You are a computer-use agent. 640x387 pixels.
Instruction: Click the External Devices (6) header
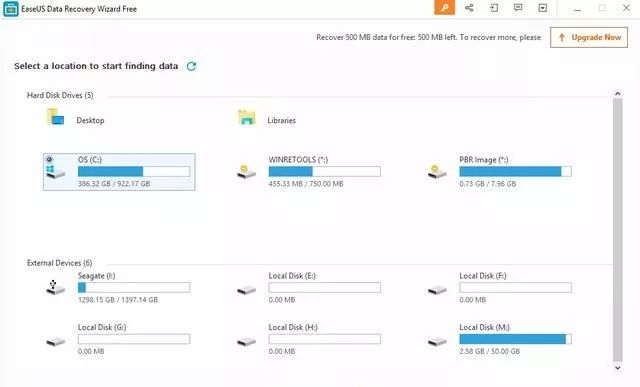[60, 263]
